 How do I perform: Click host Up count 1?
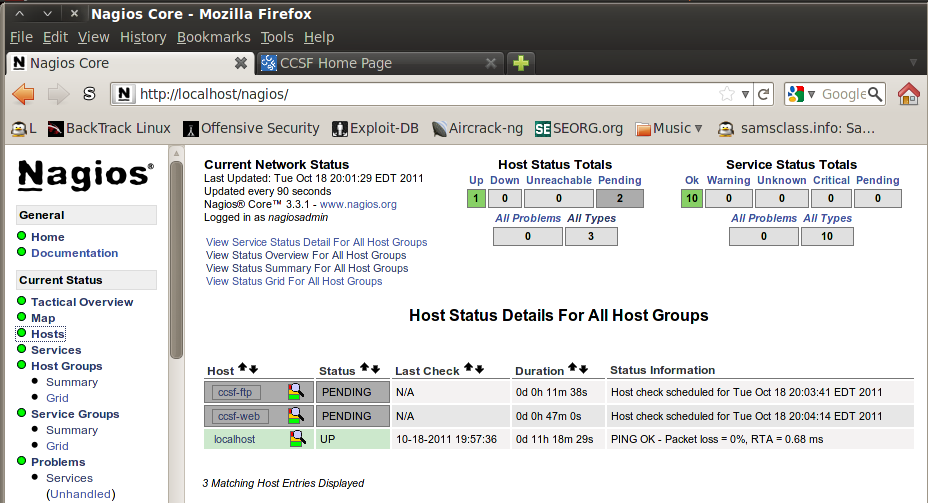pos(476,198)
